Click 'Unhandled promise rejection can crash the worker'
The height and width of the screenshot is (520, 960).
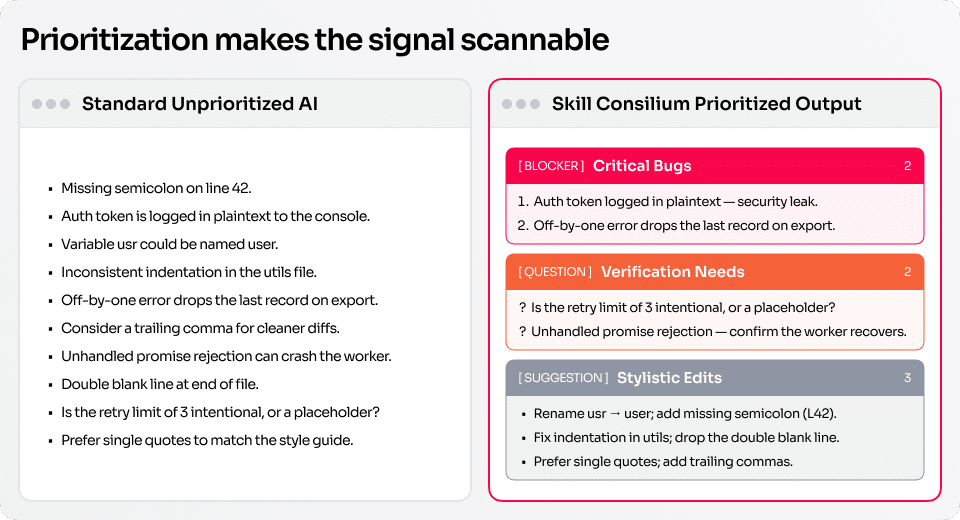[x=226, y=356]
